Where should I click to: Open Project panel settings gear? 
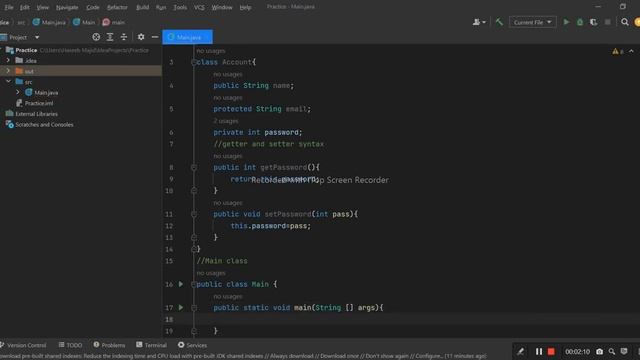[141, 37]
